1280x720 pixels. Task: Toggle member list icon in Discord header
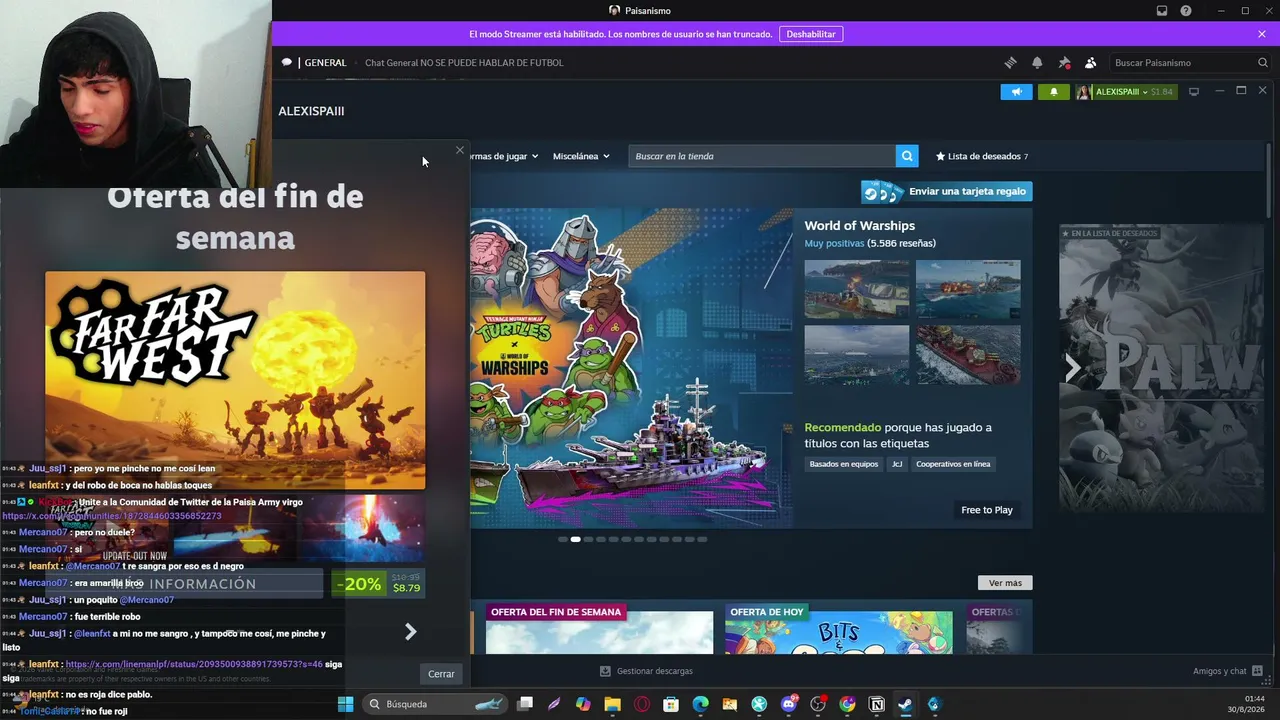pos(1090,62)
